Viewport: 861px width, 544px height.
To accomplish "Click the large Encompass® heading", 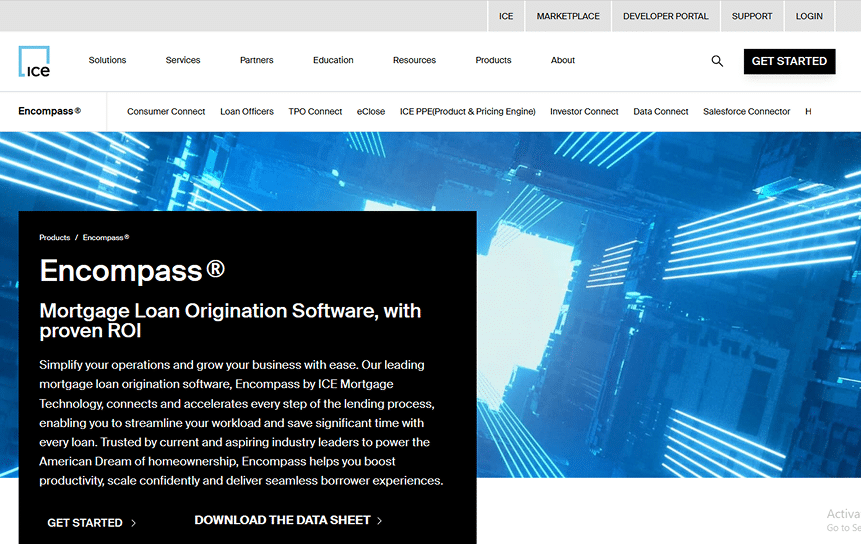I will click(x=132, y=271).
